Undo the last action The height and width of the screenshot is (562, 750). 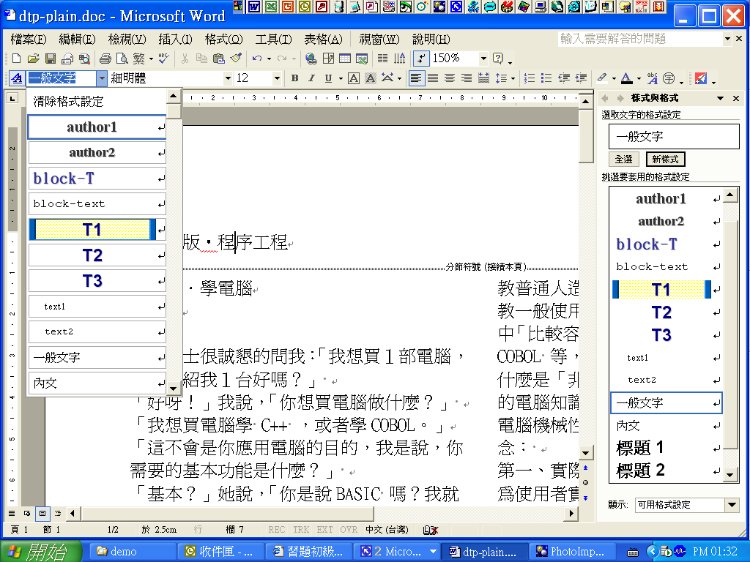(257, 59)
